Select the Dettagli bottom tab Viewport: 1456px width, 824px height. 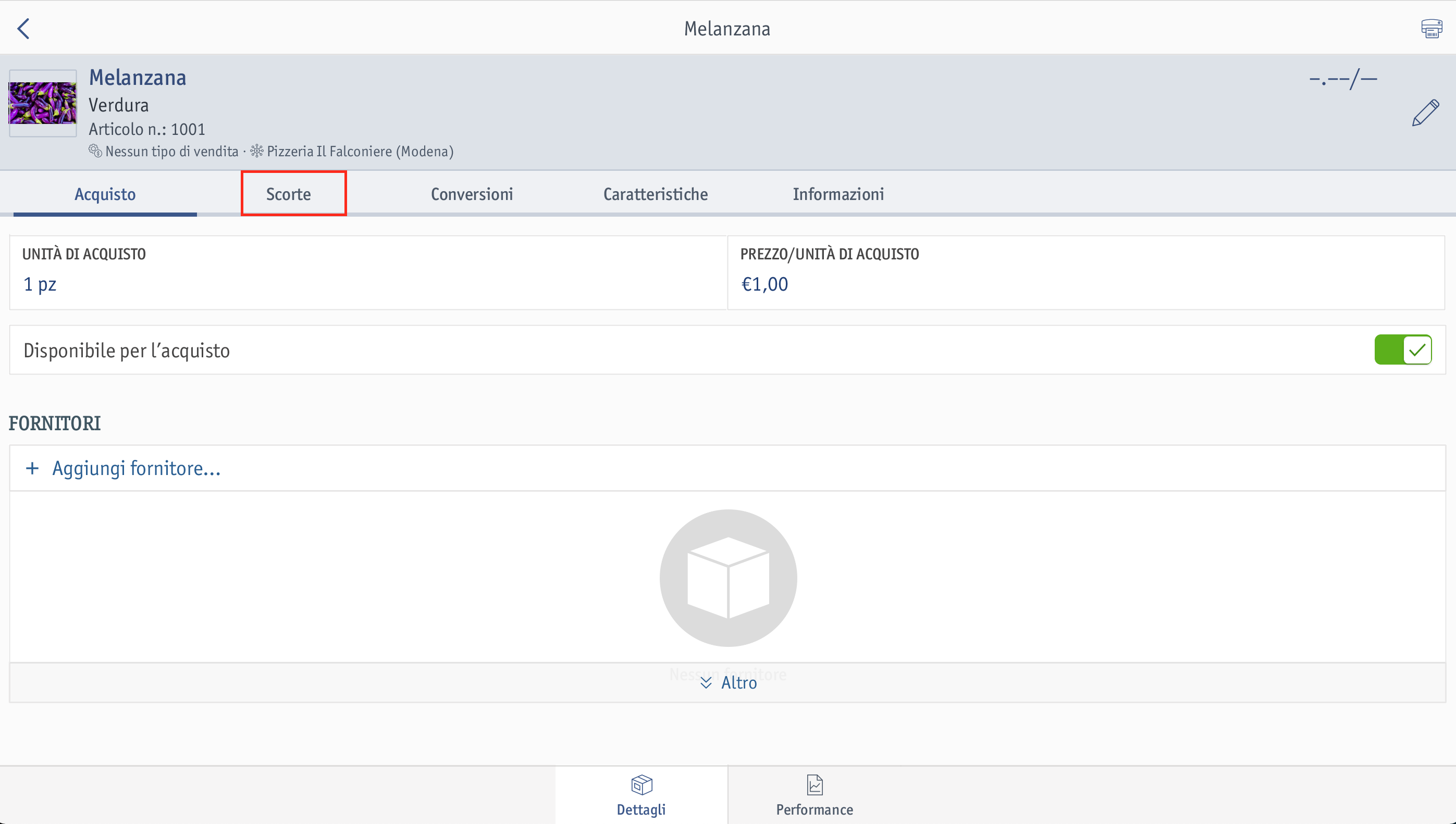(641, 795)
